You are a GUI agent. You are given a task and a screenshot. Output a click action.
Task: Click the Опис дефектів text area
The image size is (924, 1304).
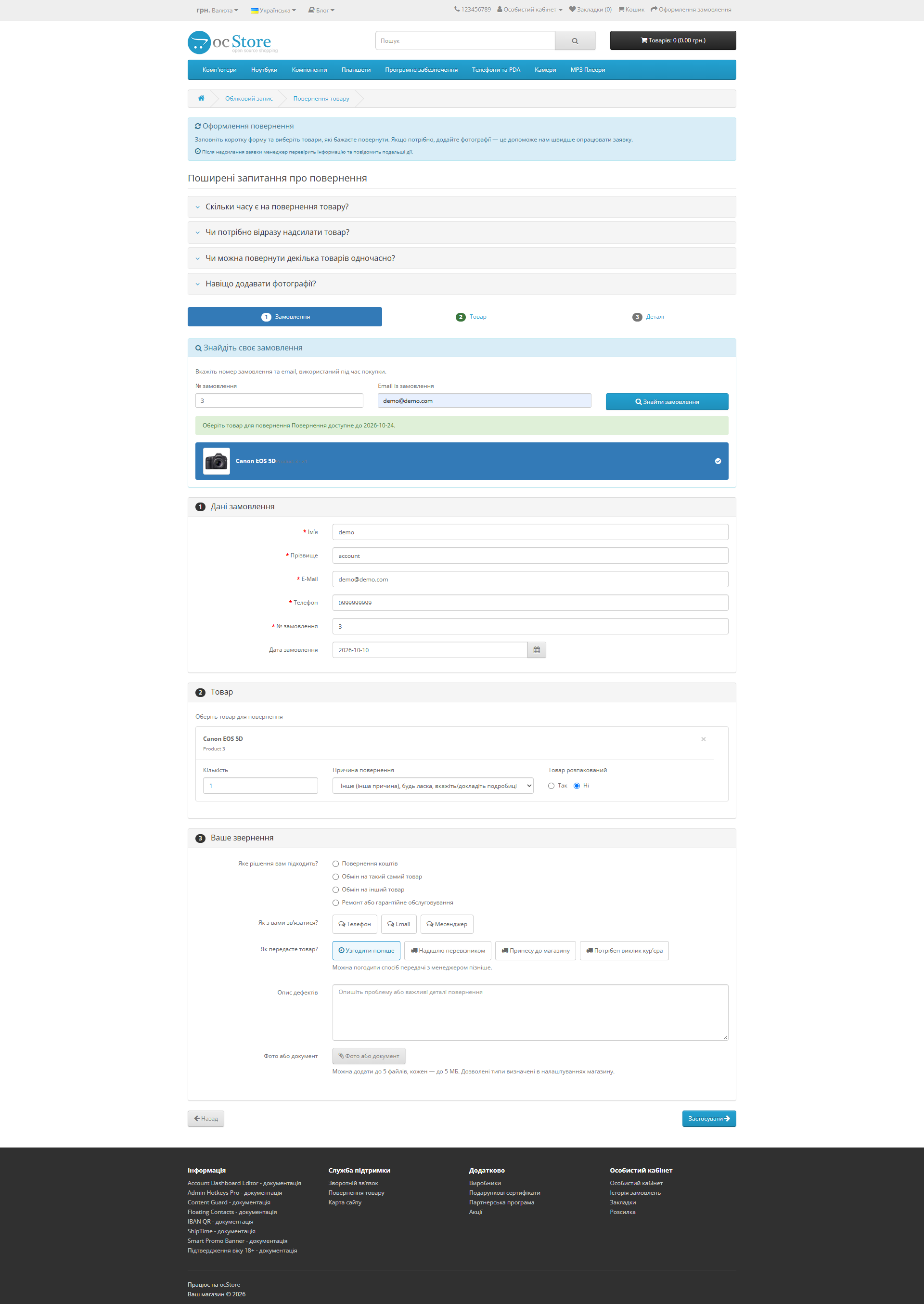(530, 1013)
